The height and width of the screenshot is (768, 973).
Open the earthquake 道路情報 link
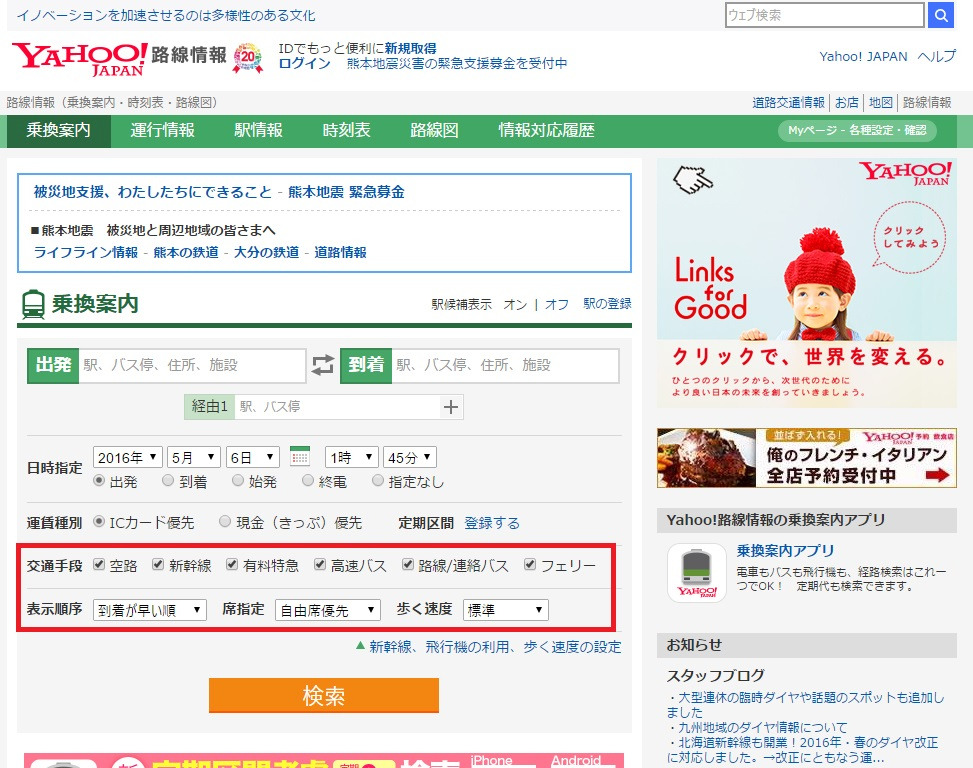click(340, 252)
